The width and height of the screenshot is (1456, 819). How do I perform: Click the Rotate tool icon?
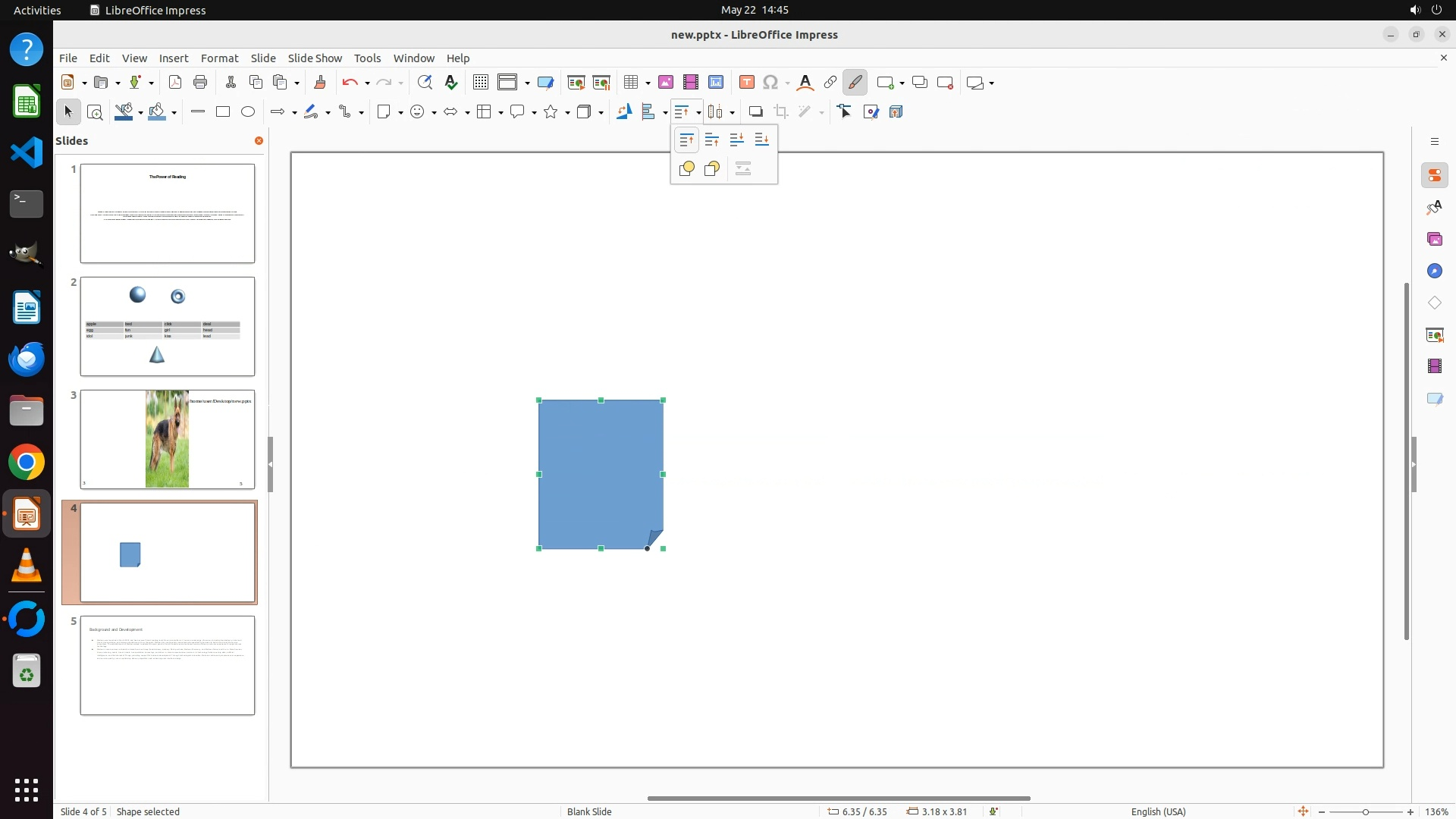(x=624, y=112)
